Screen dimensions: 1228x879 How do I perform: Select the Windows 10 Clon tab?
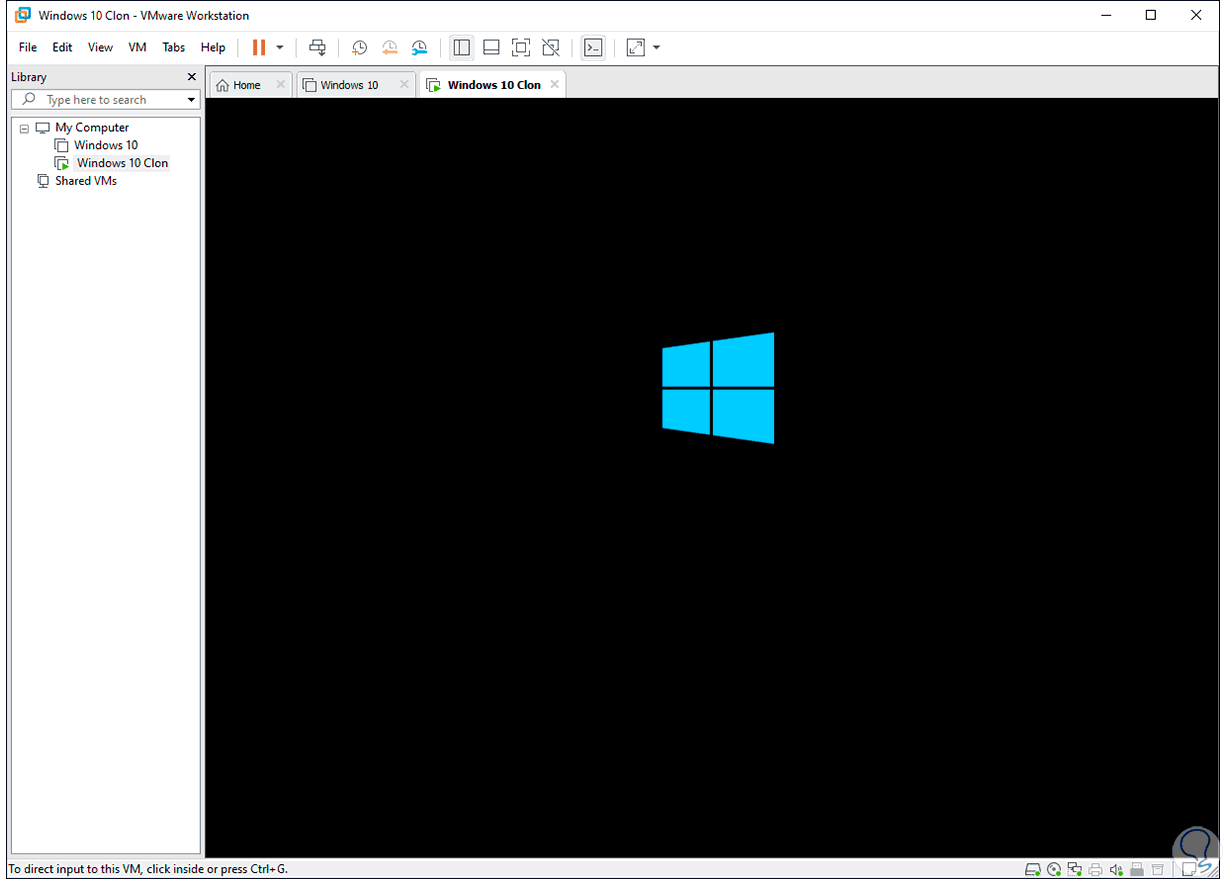[494, 85]
